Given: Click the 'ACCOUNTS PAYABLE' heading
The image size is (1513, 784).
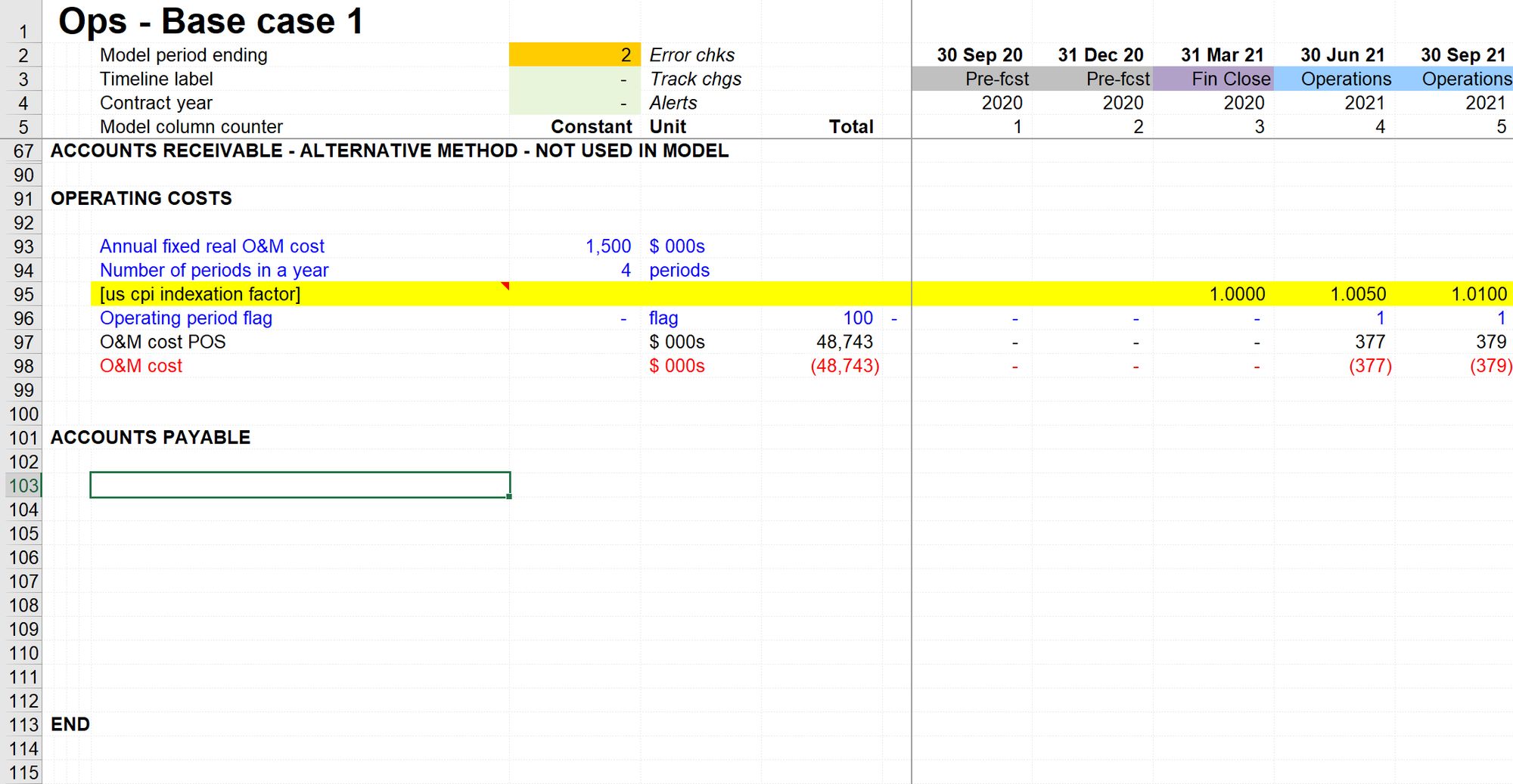Looking at the screenshot, I should tap(151, 438).
